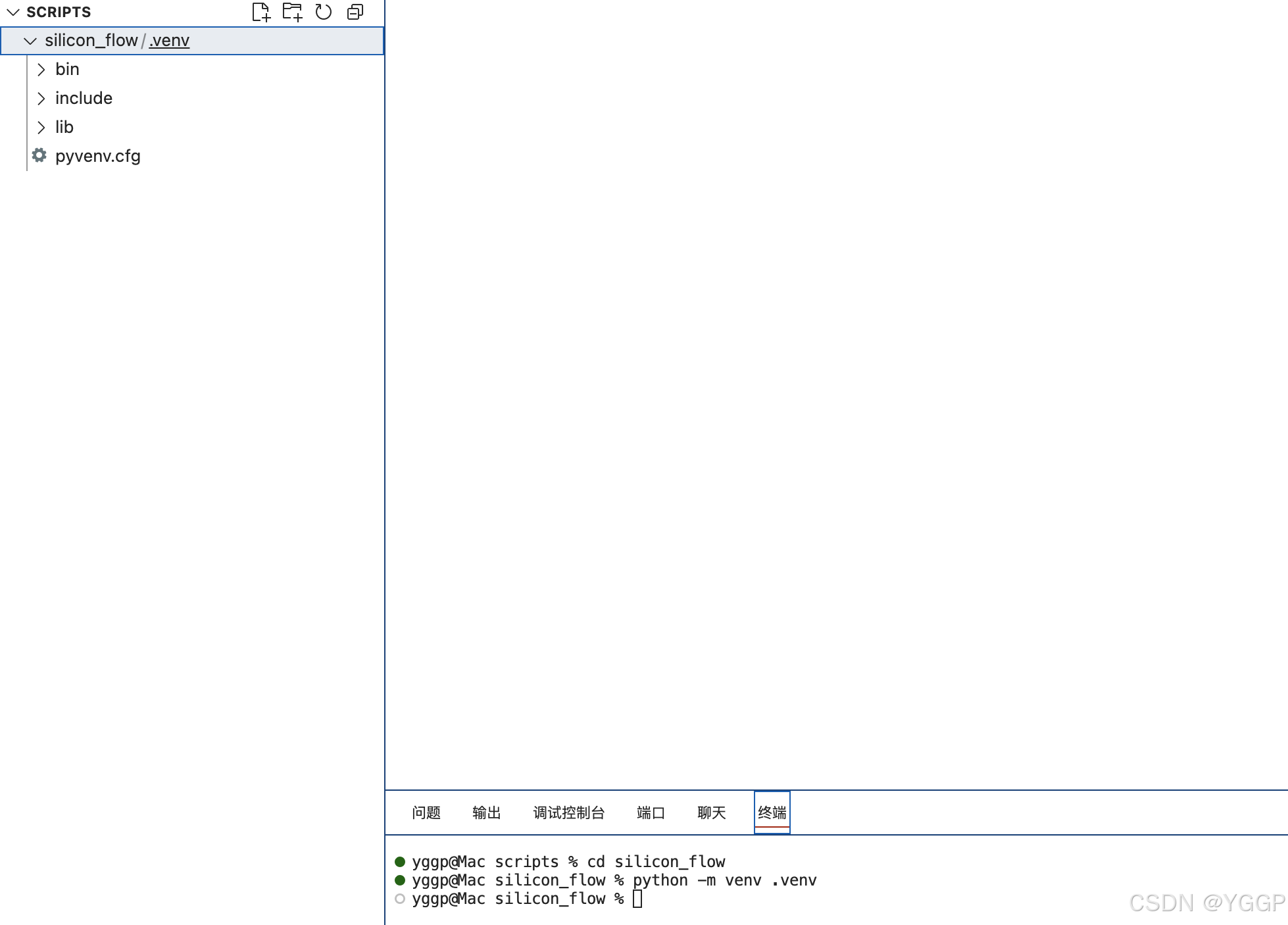This screenshot has width=1288, height=925.
Task: Switch to the 问题 tab
Action: click(426, 813)
